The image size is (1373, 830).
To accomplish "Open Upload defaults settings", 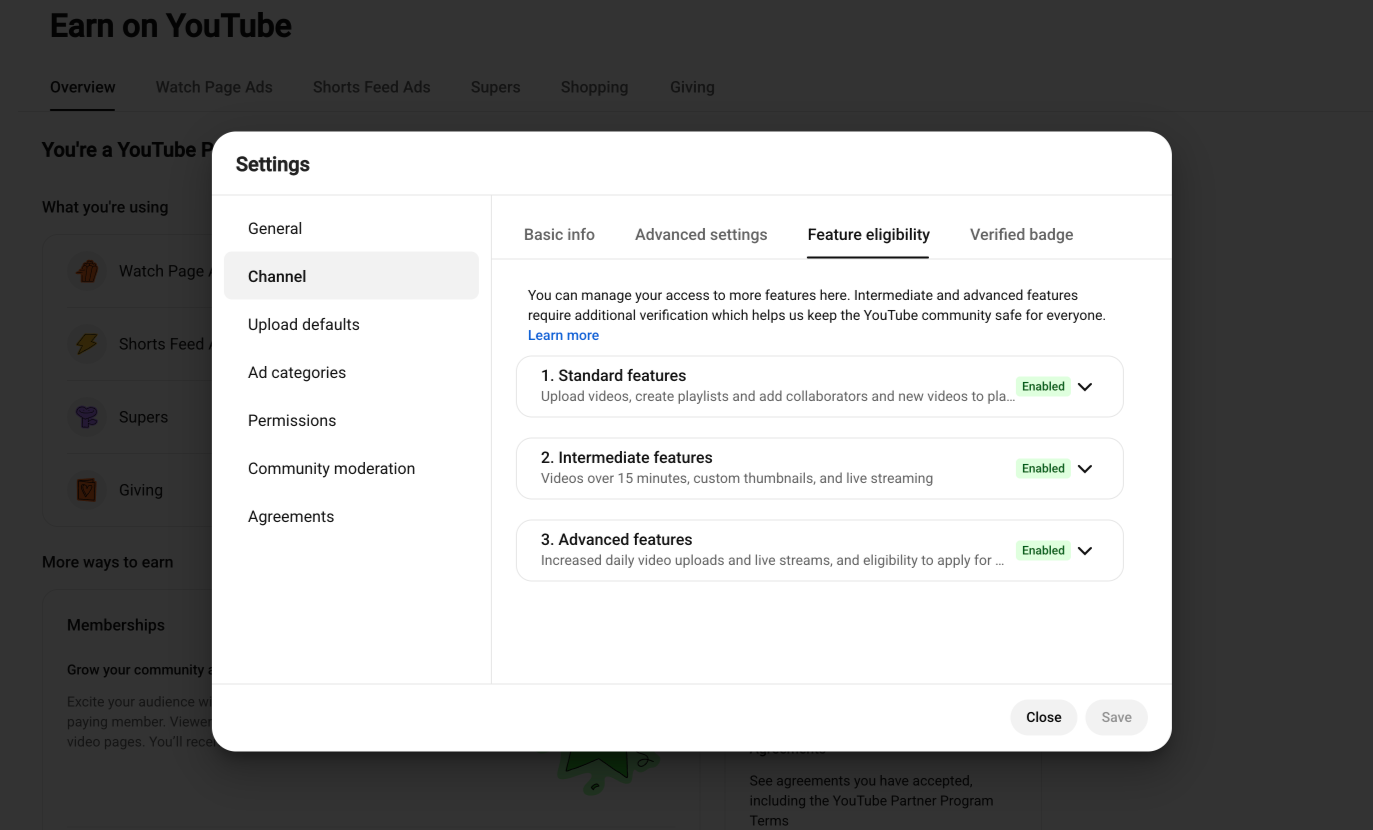I will [x=351, y=325].
